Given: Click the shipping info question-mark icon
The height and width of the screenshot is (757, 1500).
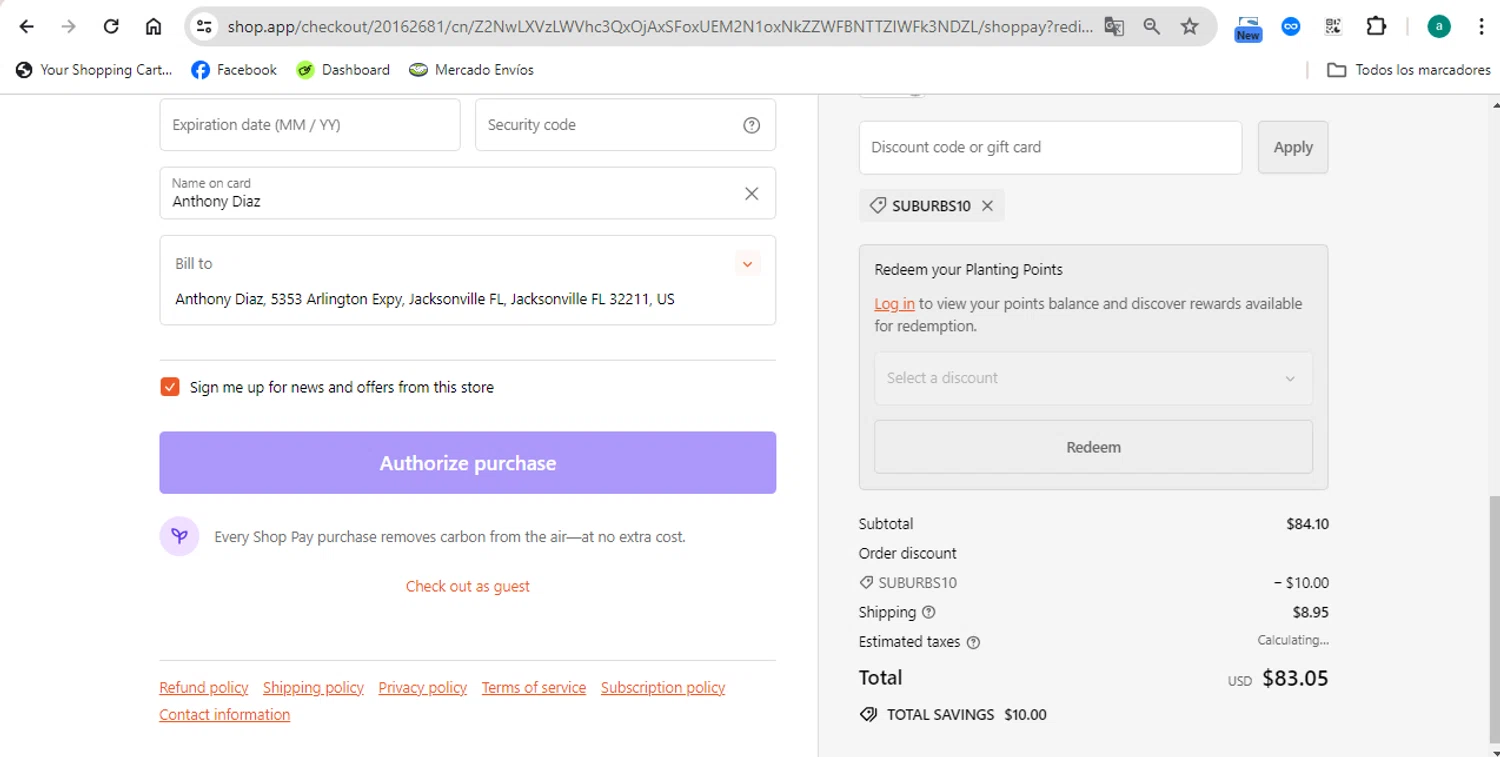Looking at the screenshot, I should (929, 612).
